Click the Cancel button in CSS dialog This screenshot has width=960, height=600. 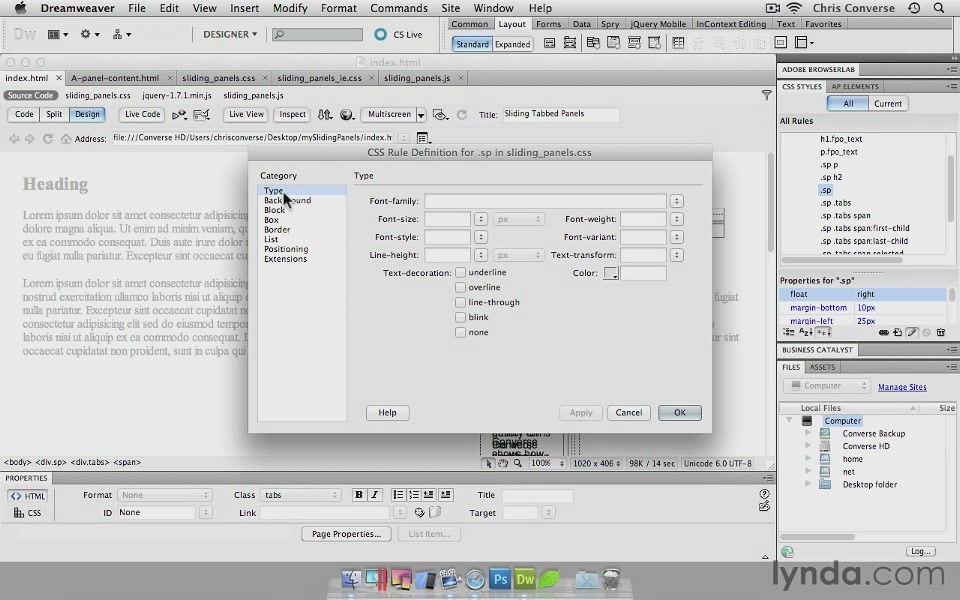pyautogui.click(x=629, y=413)
